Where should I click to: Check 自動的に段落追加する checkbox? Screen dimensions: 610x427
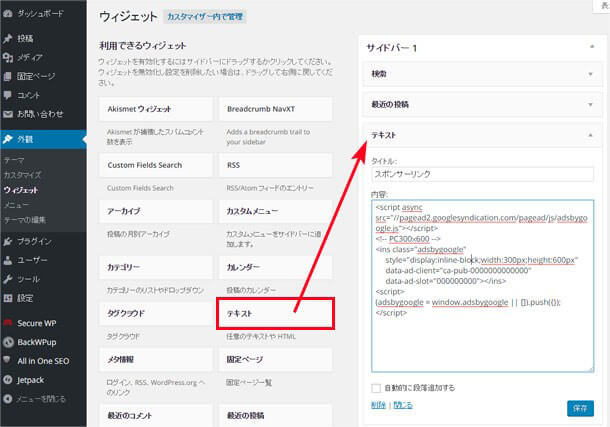tap(376, 388)
